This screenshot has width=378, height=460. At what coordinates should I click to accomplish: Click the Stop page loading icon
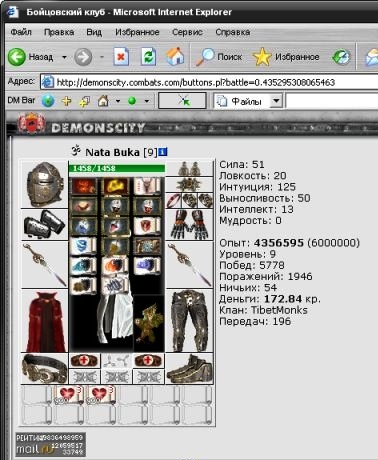tap(121, 57)
